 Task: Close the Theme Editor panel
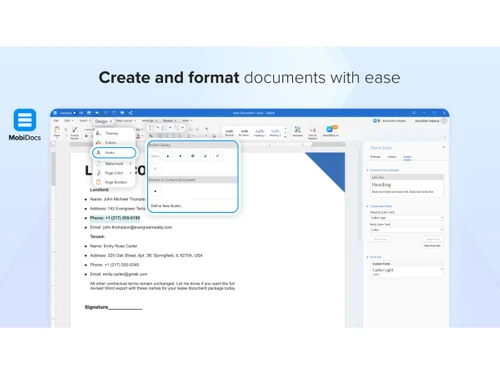pyautogui.click(x=443, y=147)
